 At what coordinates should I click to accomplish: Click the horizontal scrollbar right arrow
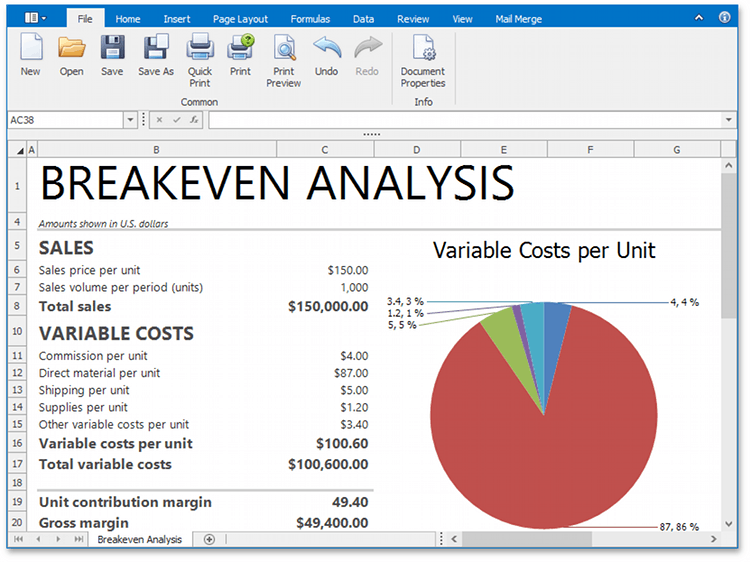[x=714, y=539]
